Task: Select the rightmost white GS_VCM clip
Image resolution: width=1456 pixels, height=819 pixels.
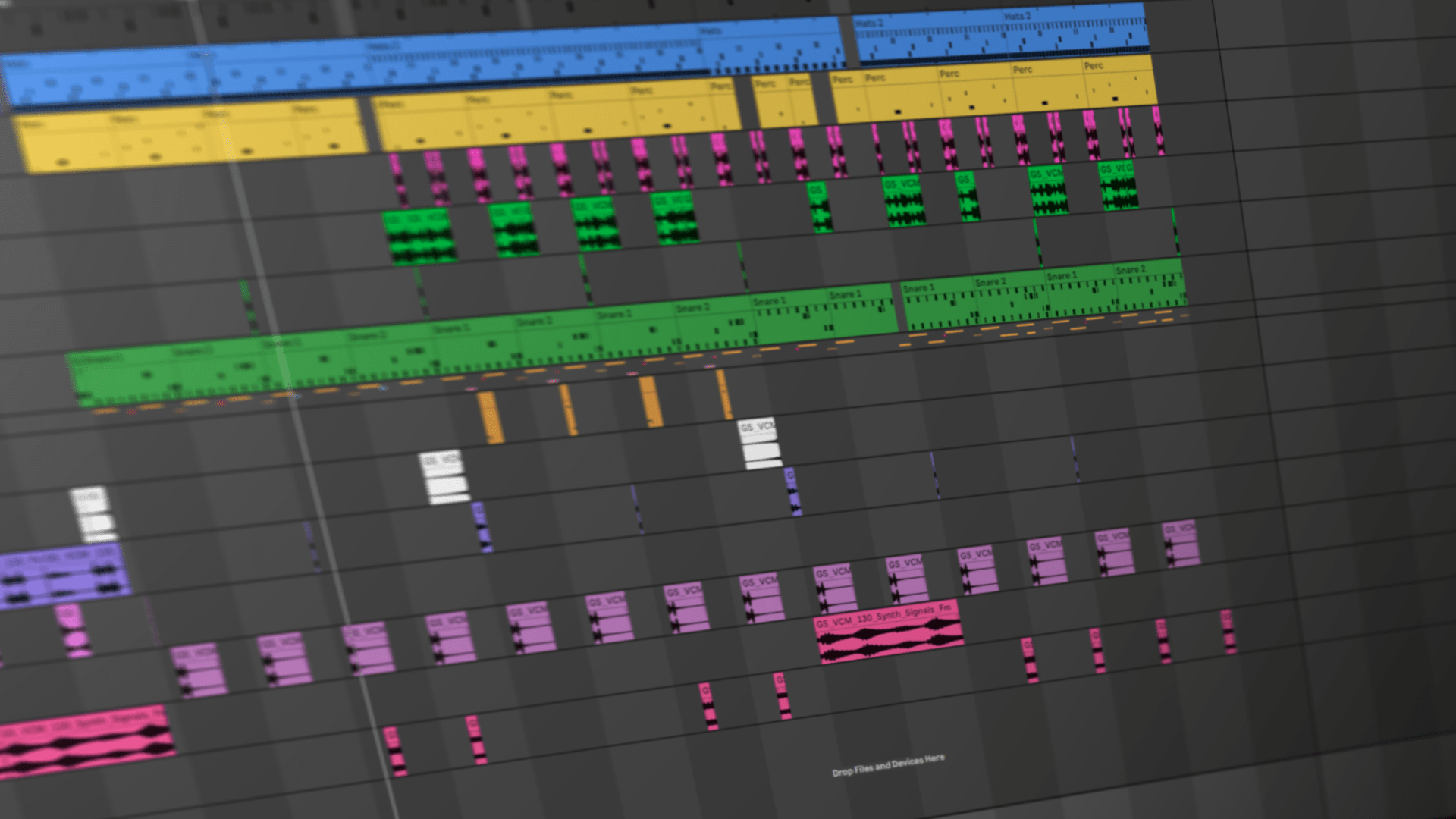Action: click(x=760, y=444)
